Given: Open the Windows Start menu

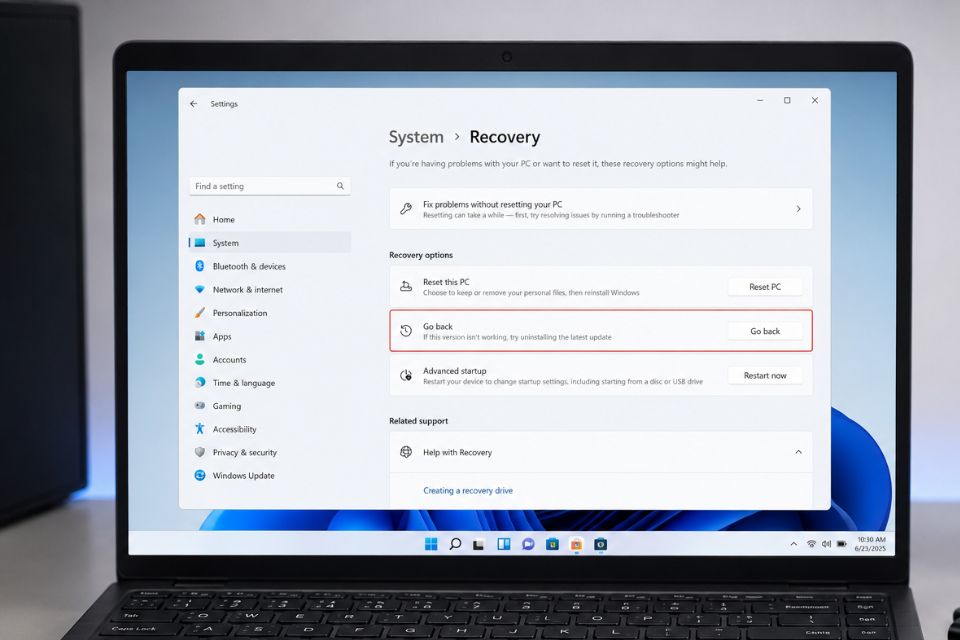Looking at the screenshot, I should [x=431, y=544].
